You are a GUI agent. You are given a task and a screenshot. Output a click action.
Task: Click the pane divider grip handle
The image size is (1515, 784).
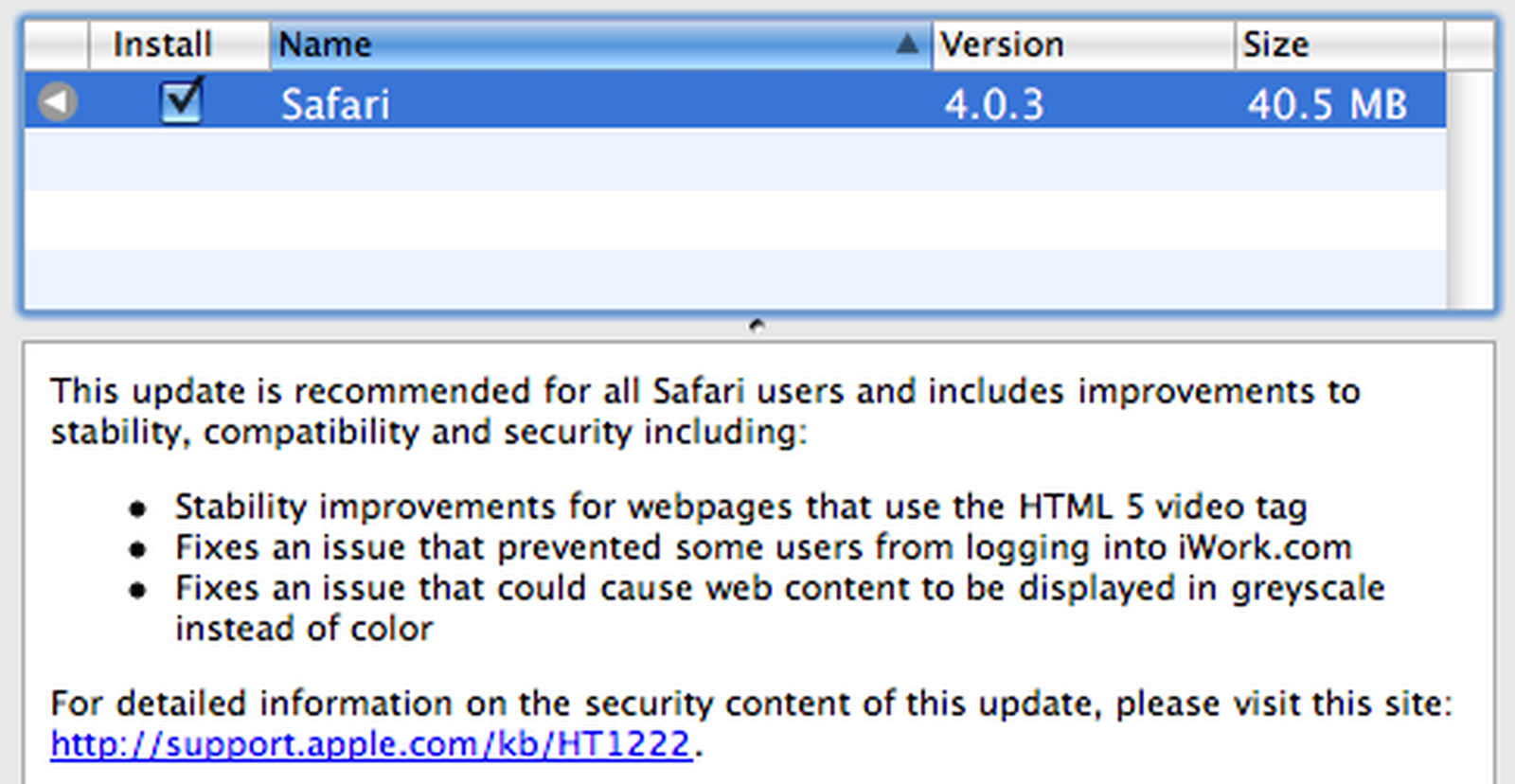coord(757,325)
